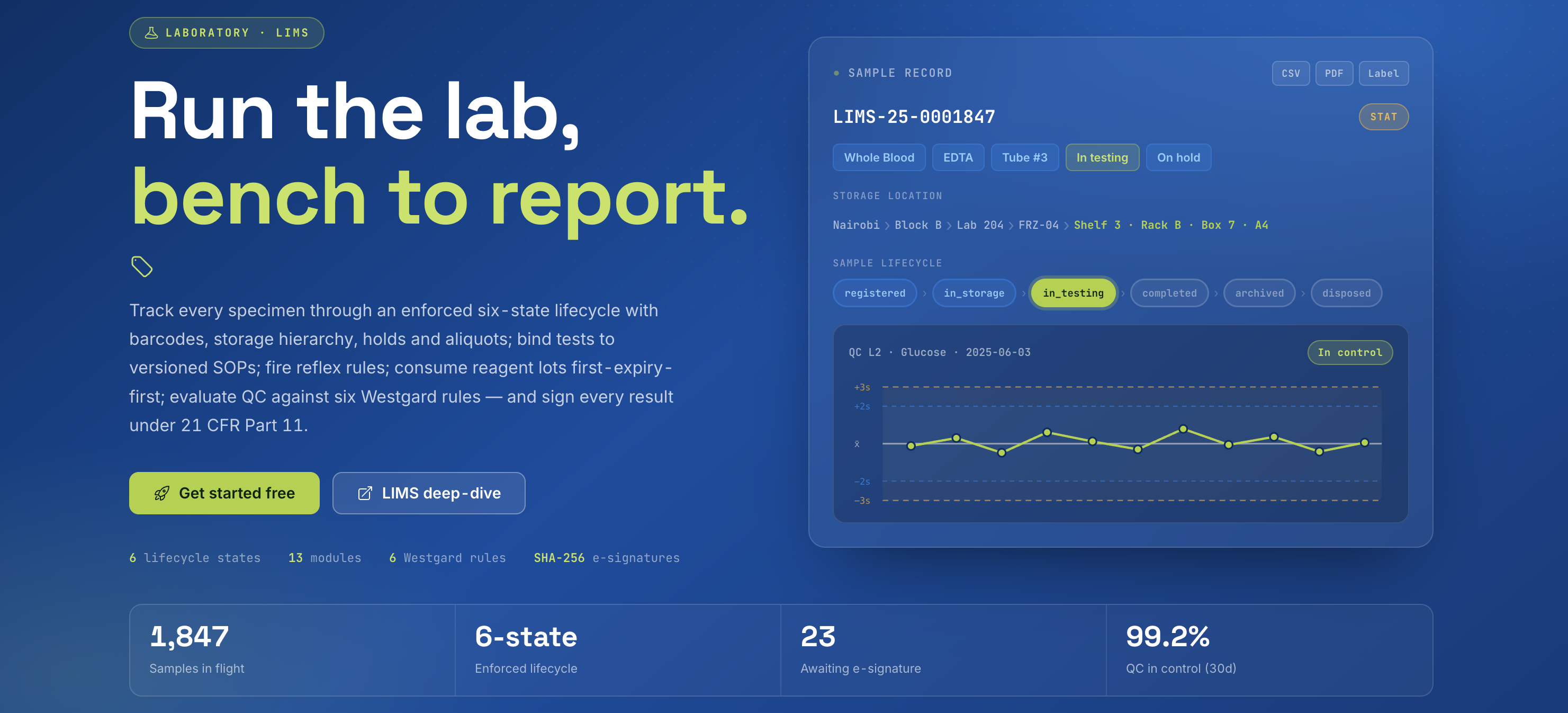
Task: Click the −2s axis label
Action: 862,482
